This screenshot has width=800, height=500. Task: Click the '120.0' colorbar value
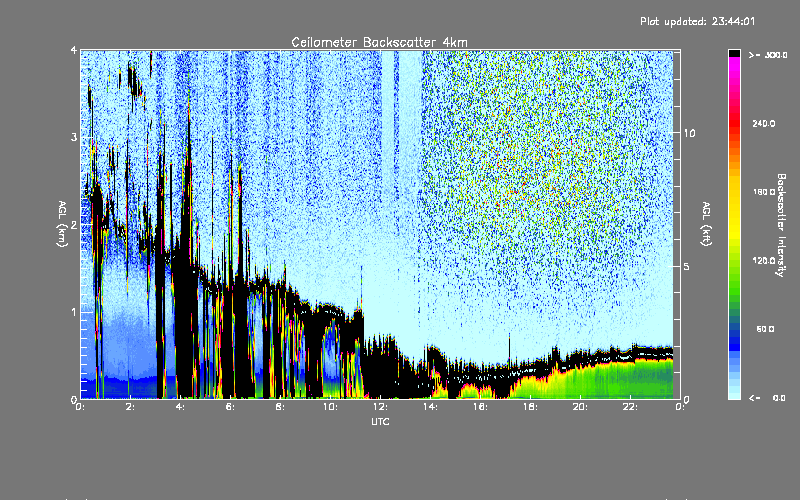764,260
